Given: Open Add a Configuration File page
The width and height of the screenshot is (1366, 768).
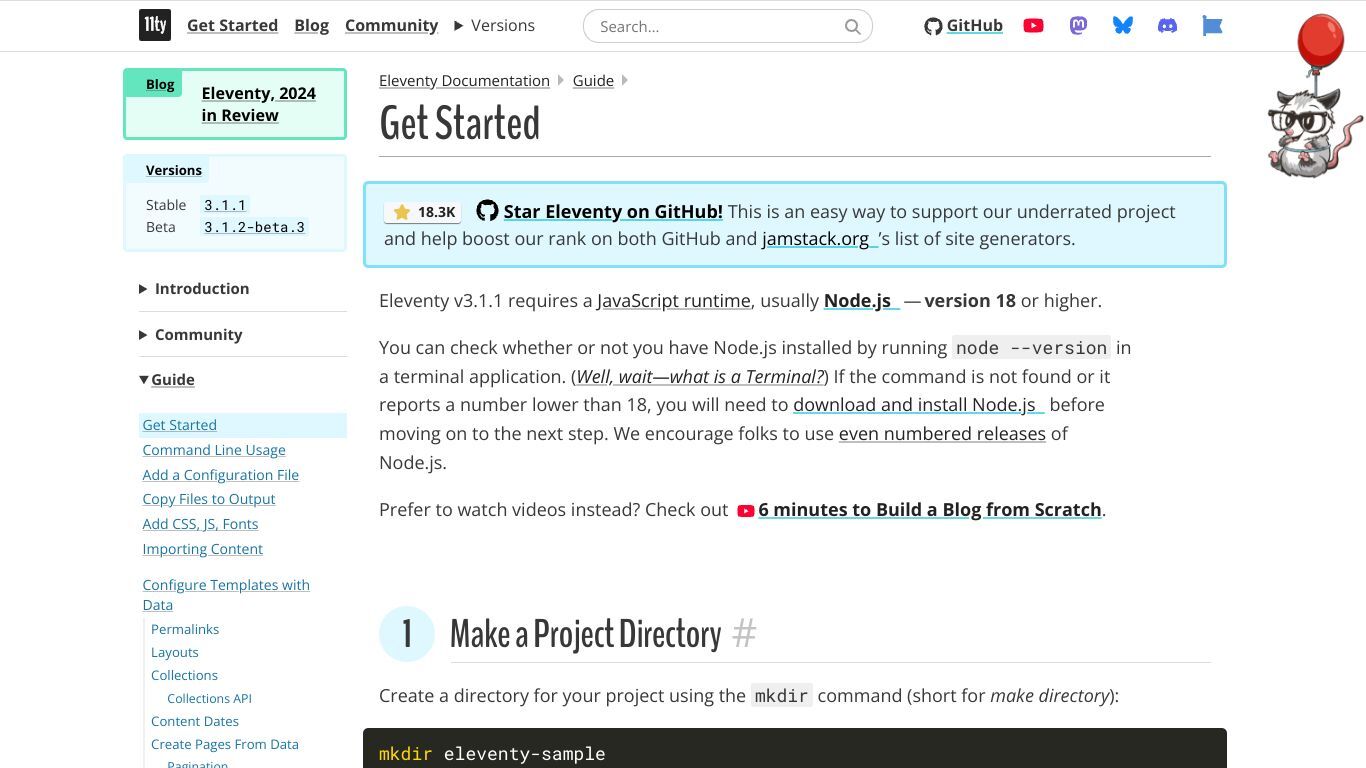Looking at the screenshot, I should [220, 475].
